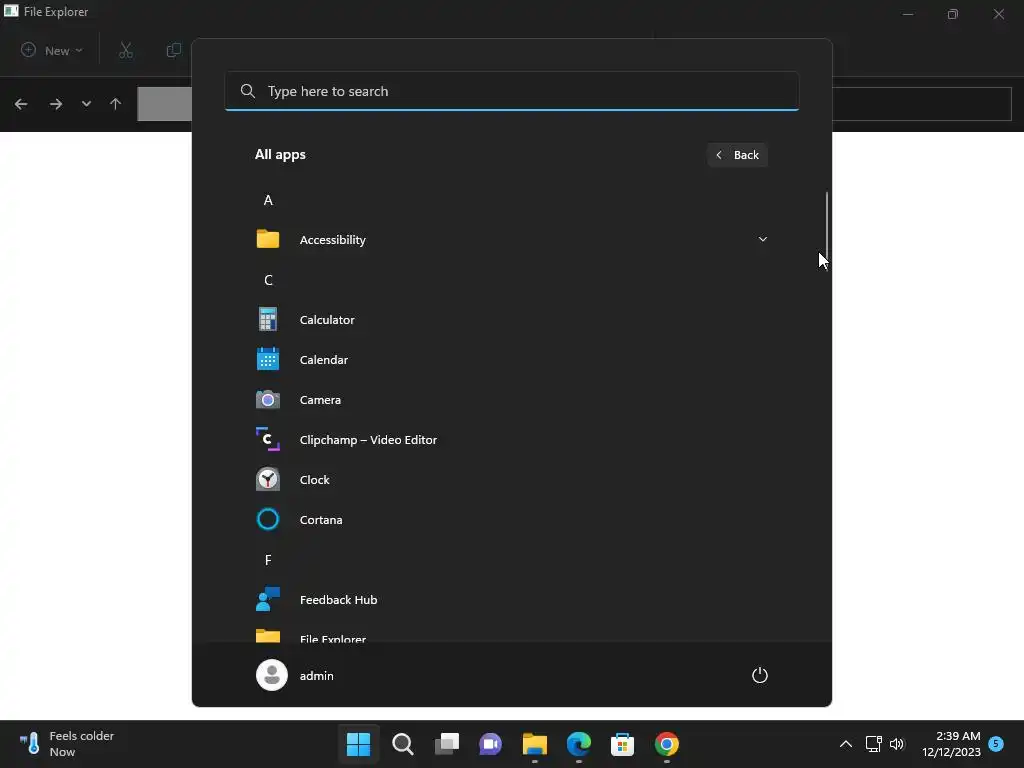Open the power options icon
Screen dimensions: 1024x768
tap(760, 675)
